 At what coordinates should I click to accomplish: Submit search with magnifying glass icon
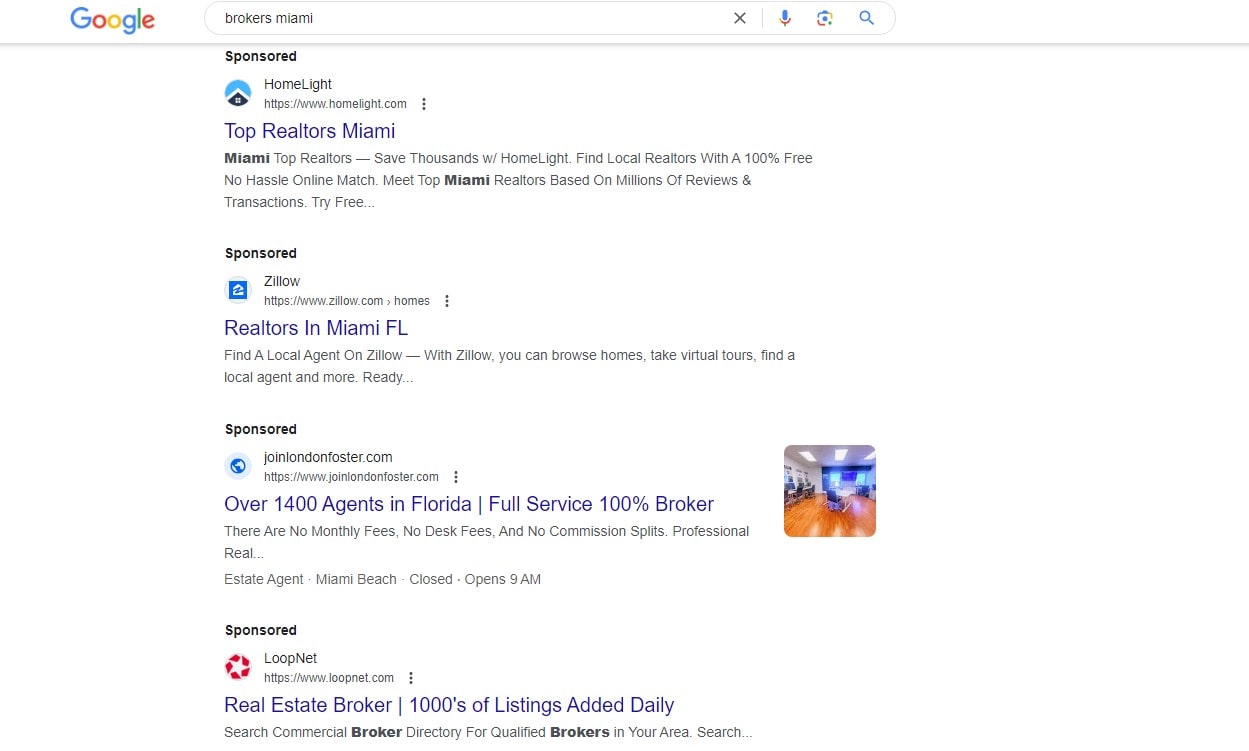tap(867, 18)
